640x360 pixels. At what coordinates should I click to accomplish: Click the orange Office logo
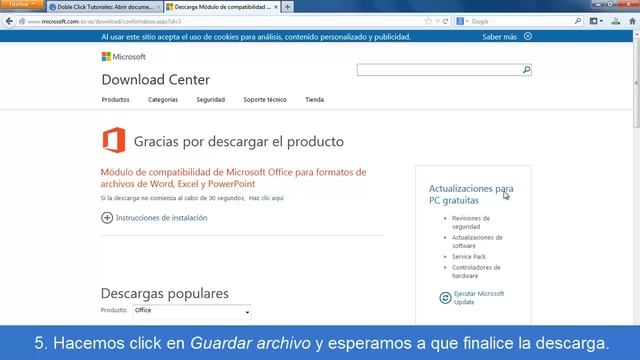(114, 140)
